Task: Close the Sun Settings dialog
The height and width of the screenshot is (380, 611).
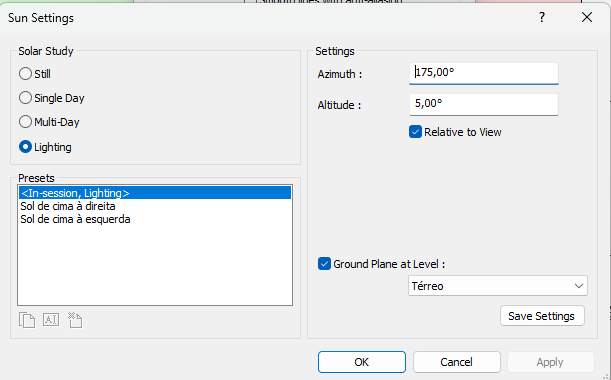Action: 587,17
